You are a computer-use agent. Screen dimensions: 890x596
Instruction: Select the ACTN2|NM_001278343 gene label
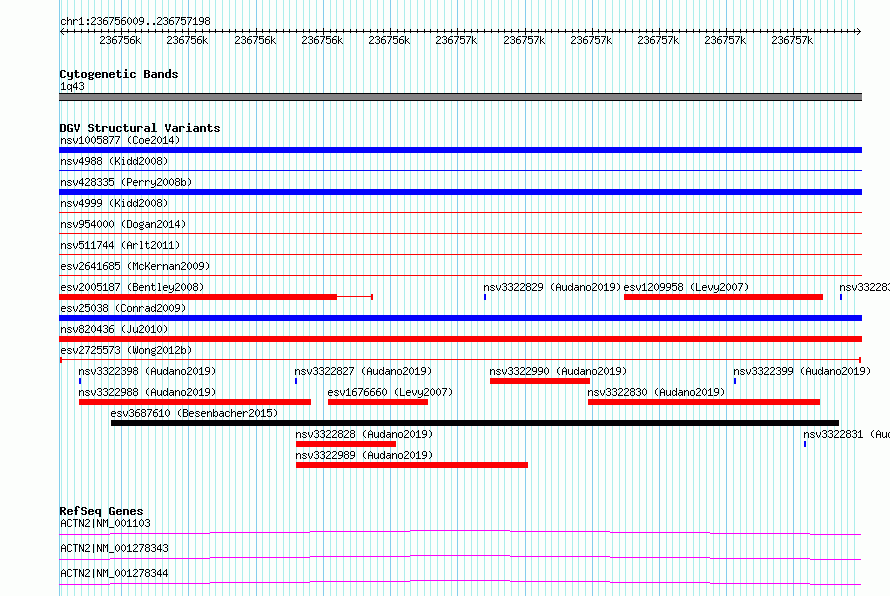tap(114, 548)
